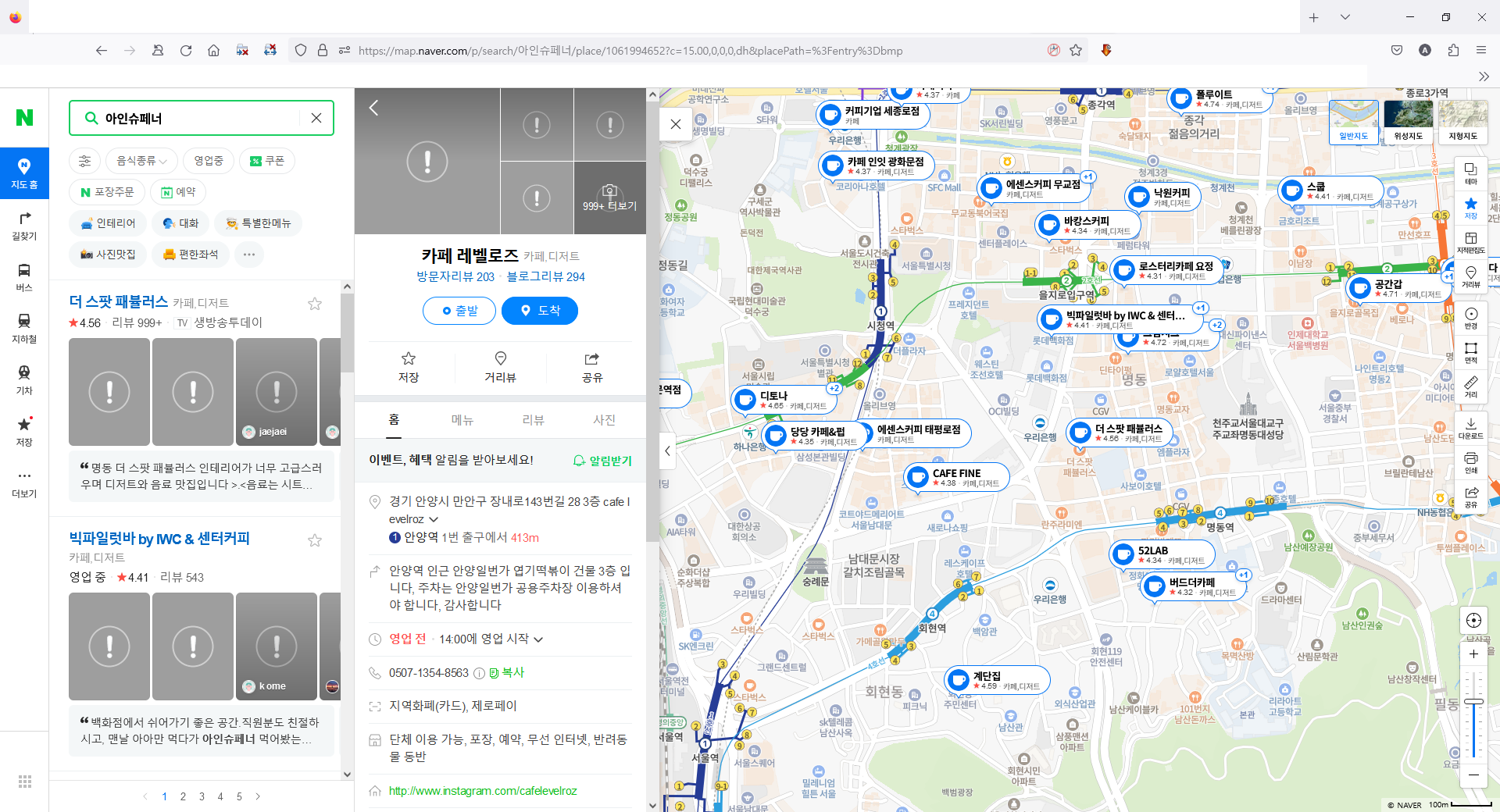The width and height of the screenshot is (1500, 812).
Task: Zoom in using the map zoom slider plus
Action: point(1474,654)
